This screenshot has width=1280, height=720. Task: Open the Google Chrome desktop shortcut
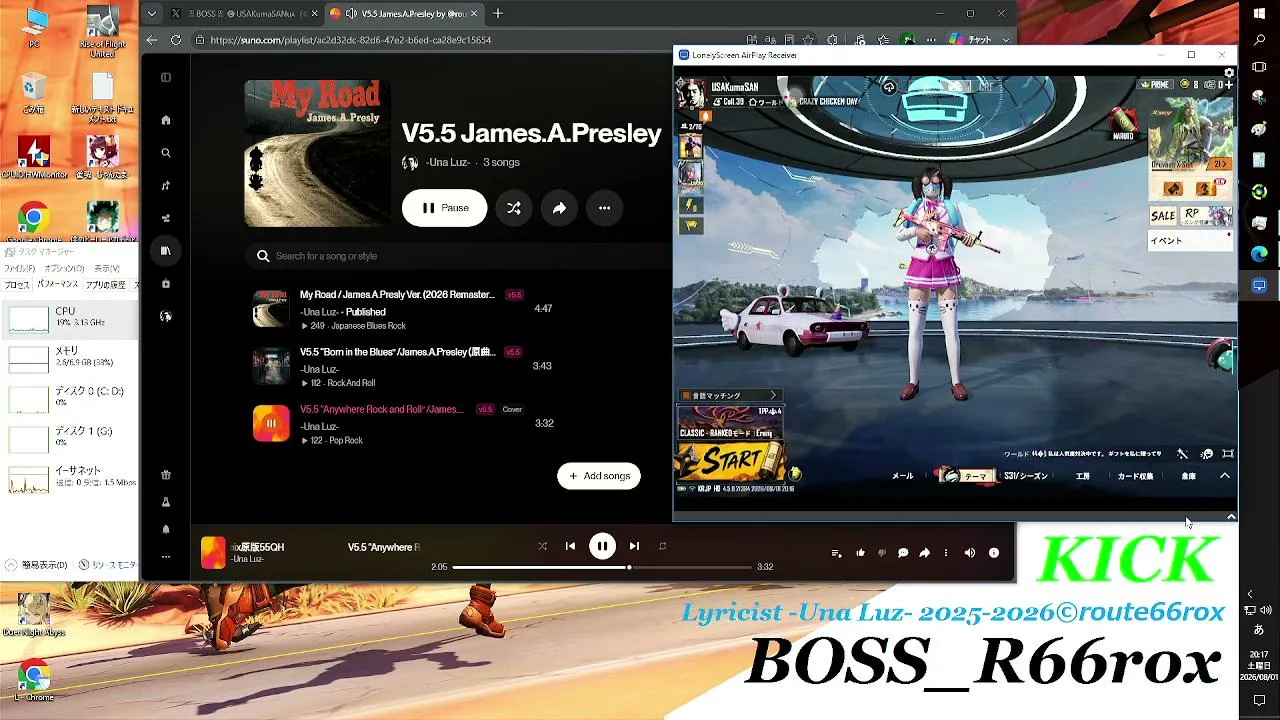33,222
